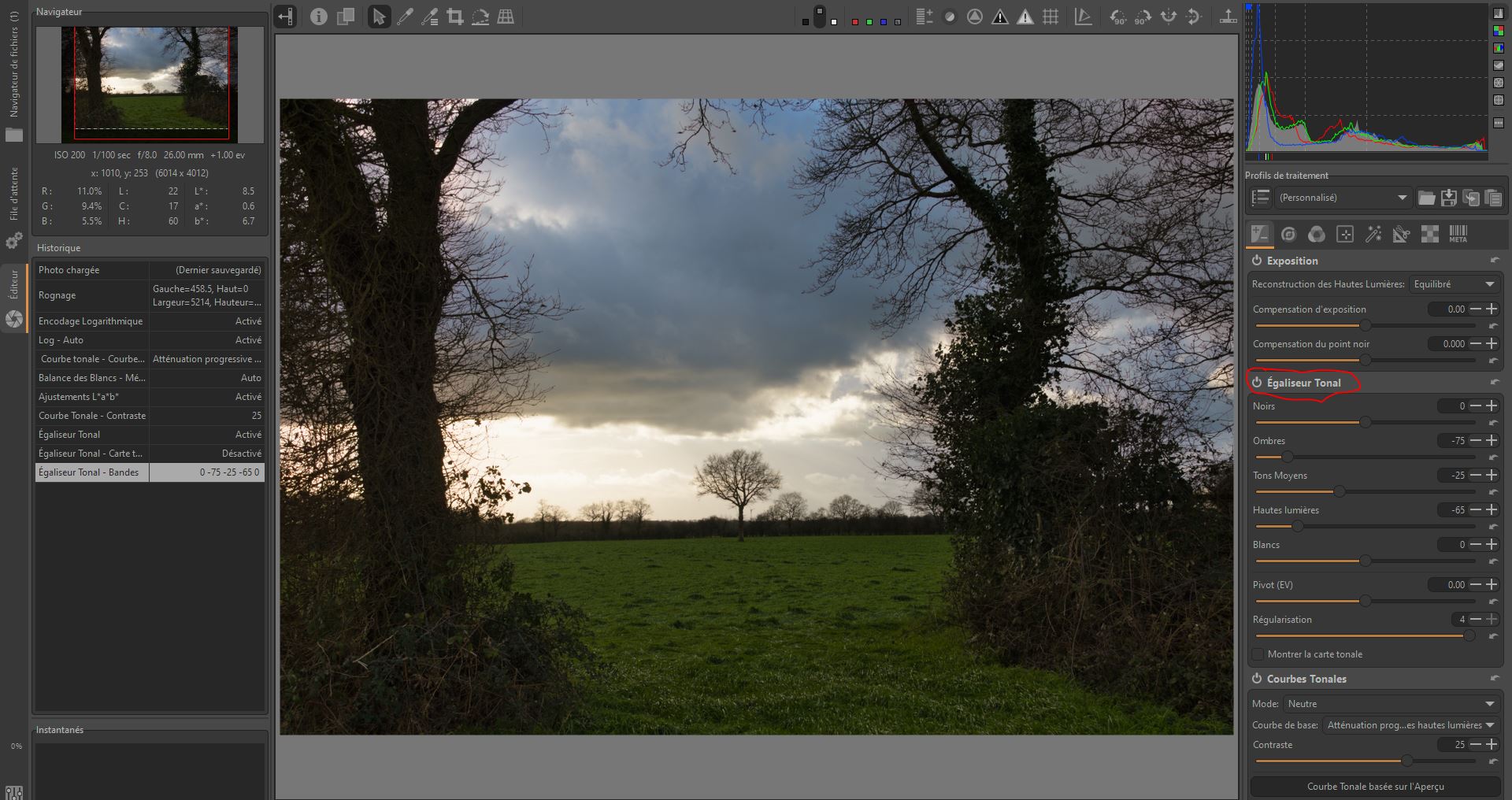Toggle the Égaliseur Tonal power button
This screenshot has width=1512, height=800.
[1257, 383]
